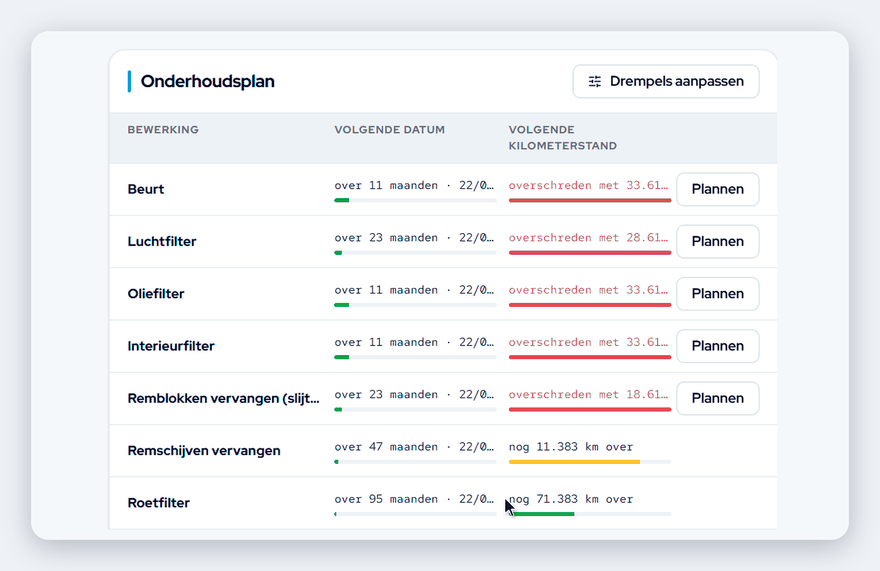Click the VOLGENDE KILOMETERSTAND column header

coord(563,138)
